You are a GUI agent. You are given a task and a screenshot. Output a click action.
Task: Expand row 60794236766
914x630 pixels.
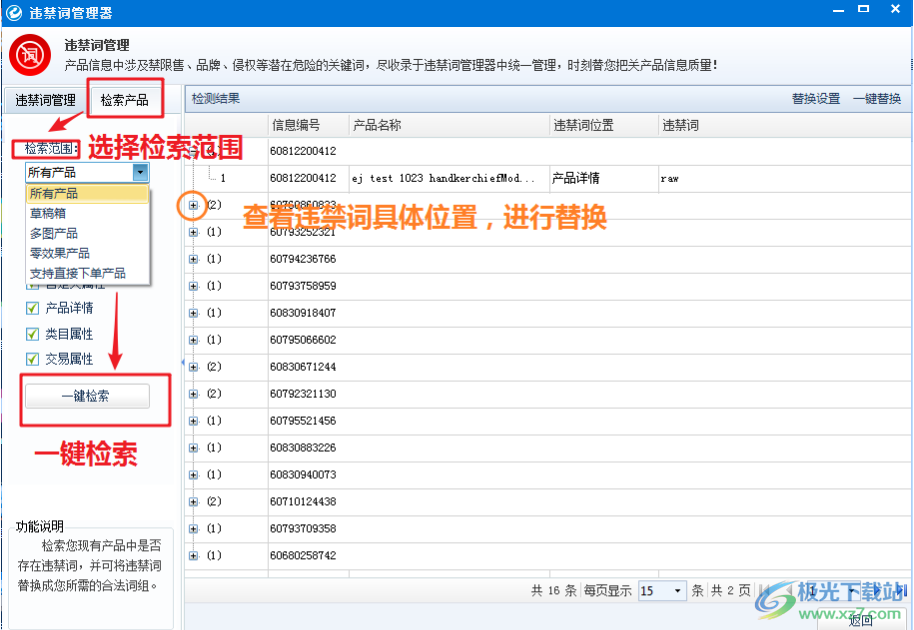click(x=194, y=259)
